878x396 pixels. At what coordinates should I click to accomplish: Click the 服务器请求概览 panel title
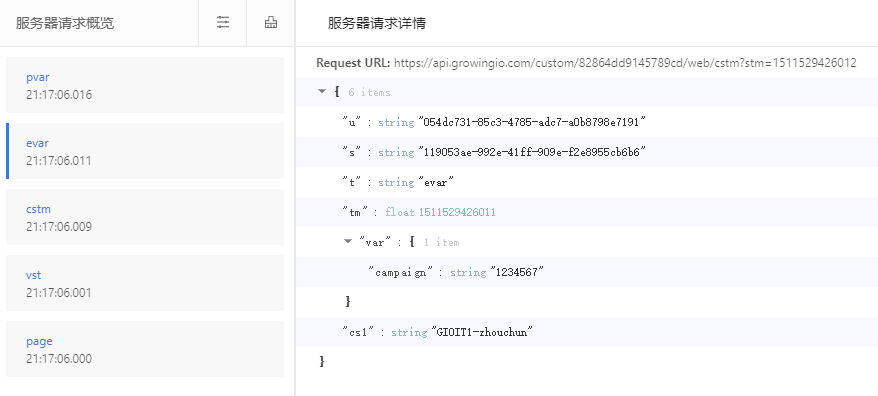(65, 23)
